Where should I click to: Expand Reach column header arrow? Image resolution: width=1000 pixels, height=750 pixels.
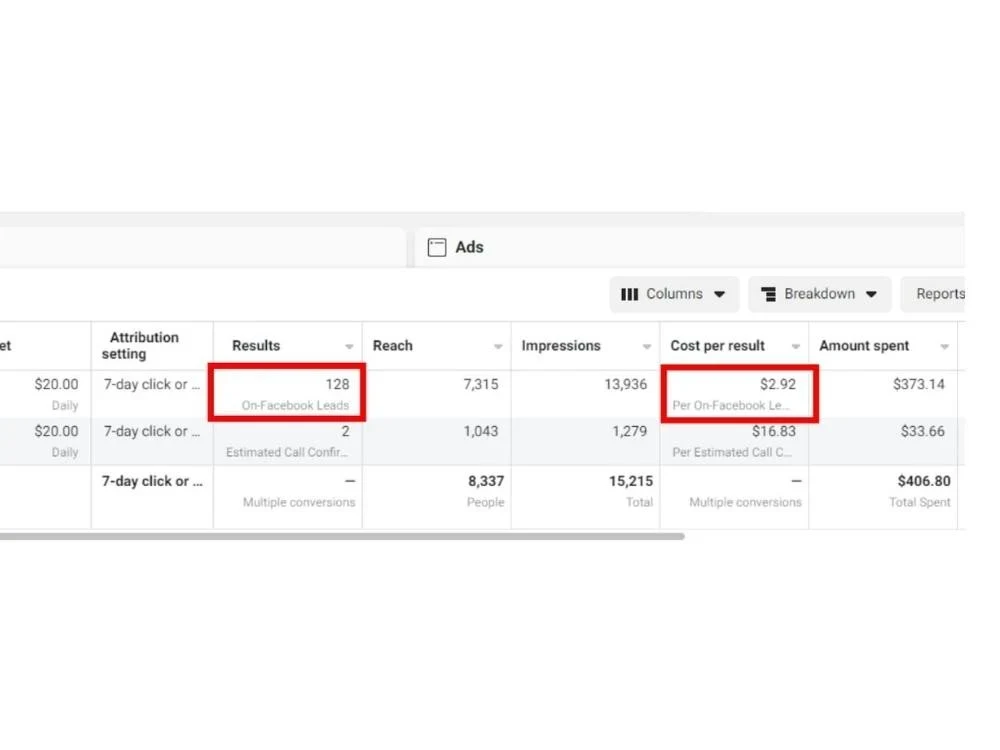click(x=498, y=346)
